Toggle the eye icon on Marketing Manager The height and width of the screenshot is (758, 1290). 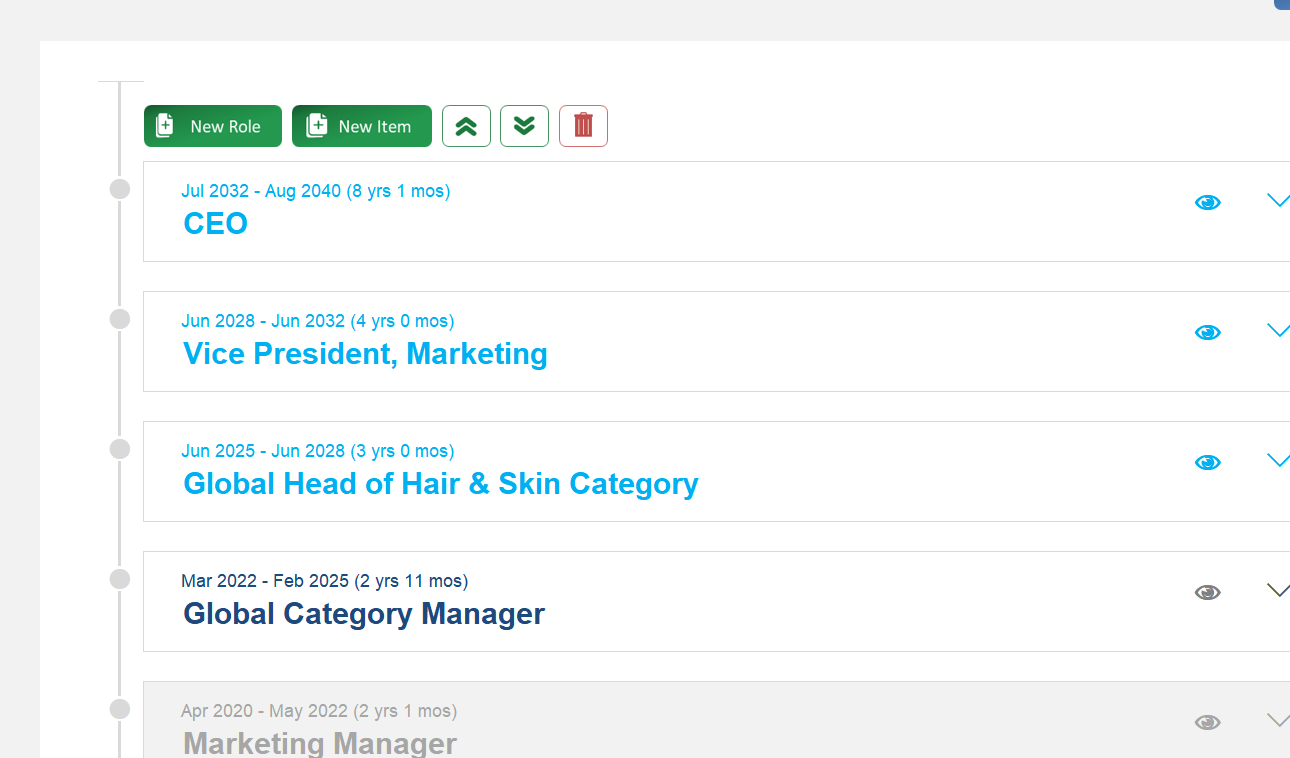click(1208, 721)
